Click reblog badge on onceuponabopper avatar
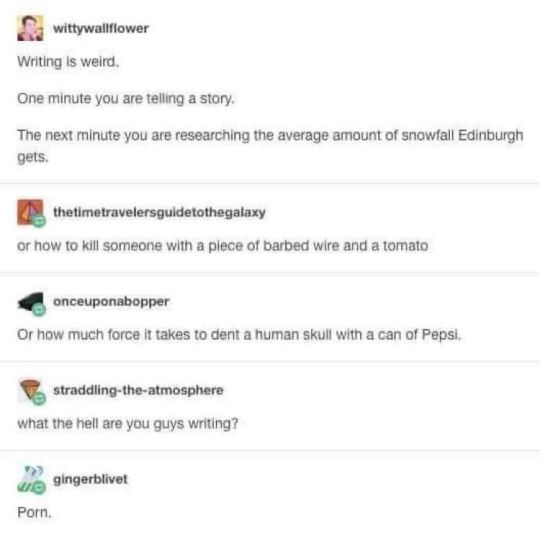540x534 pixels. [x=39, y=310]
